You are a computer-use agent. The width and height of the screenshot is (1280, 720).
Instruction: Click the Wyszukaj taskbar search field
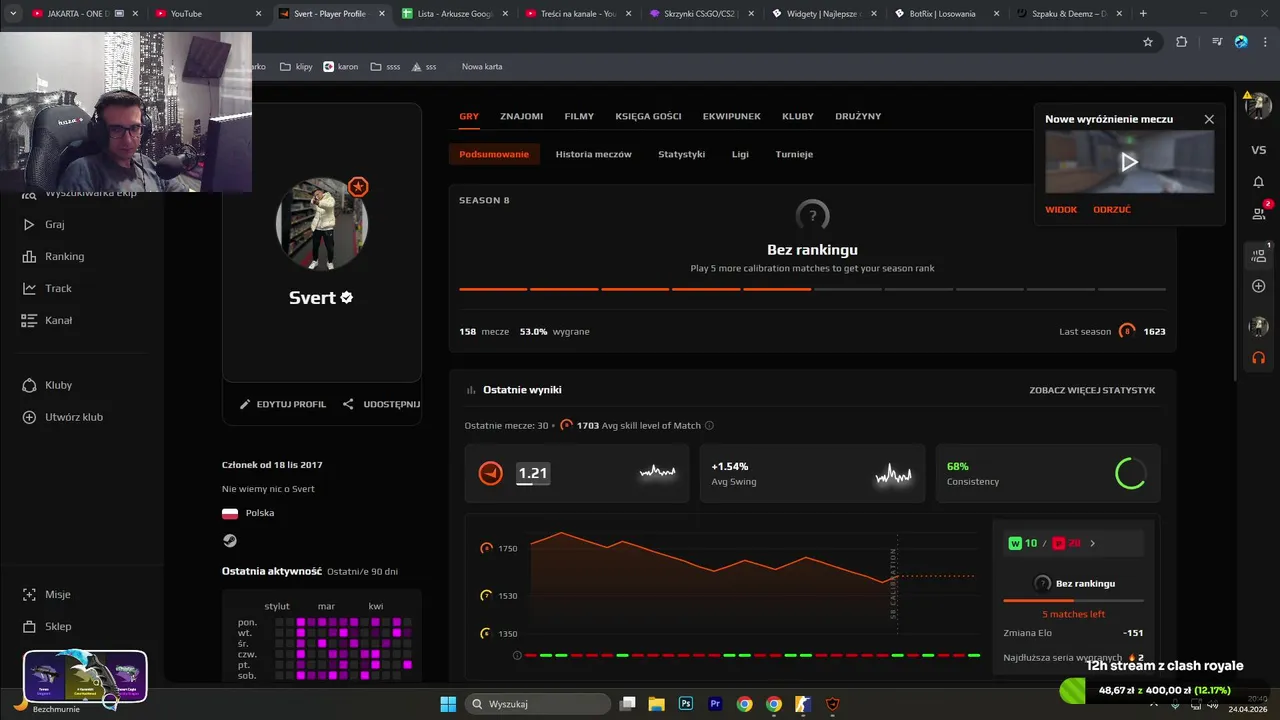click(538, 704)
